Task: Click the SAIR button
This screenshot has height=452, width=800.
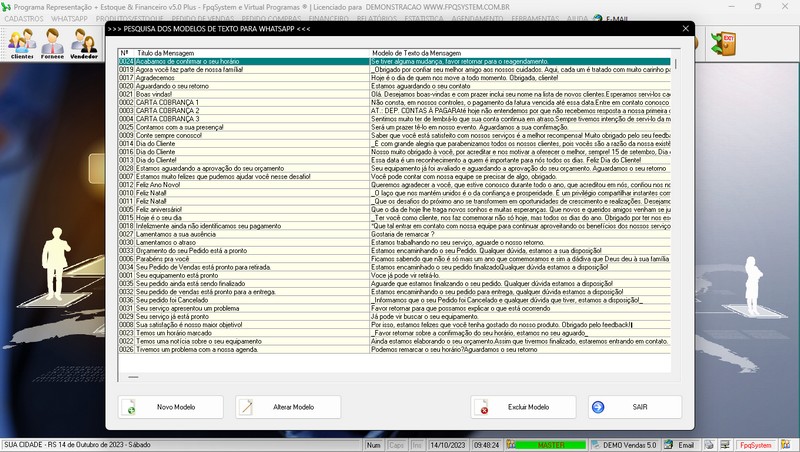Action: click(x=635, y=407)
